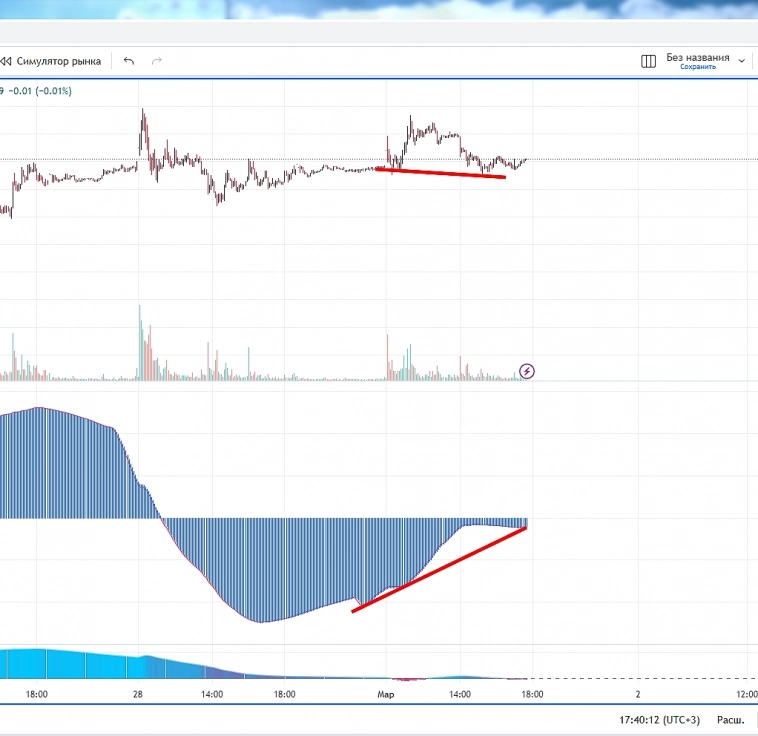The height and width of the screenshot is (736, 758).
Task: Click the 28 date label on time axis
Action: [139, 693]
